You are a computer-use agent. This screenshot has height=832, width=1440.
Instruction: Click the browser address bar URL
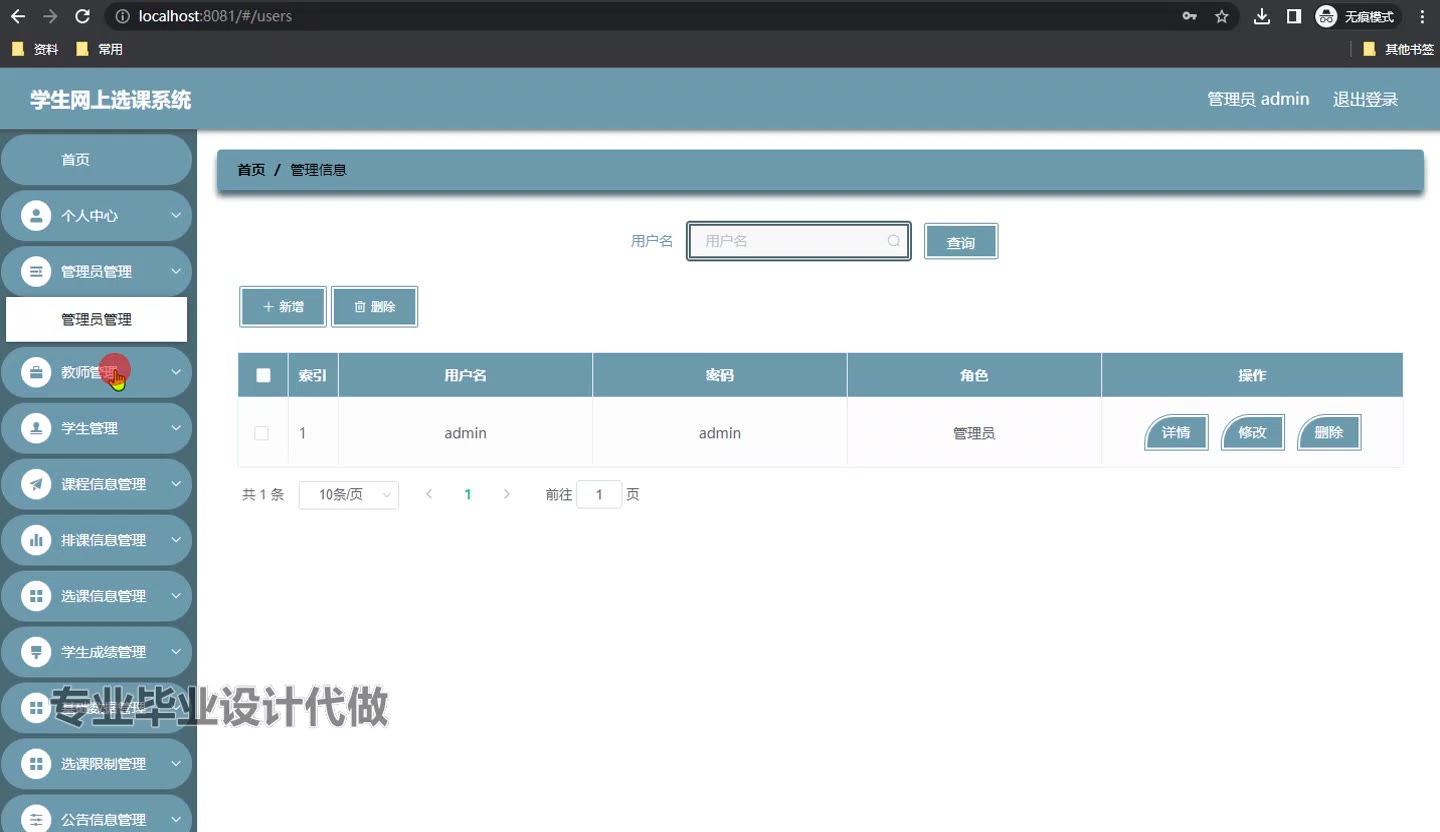[216, 16]
